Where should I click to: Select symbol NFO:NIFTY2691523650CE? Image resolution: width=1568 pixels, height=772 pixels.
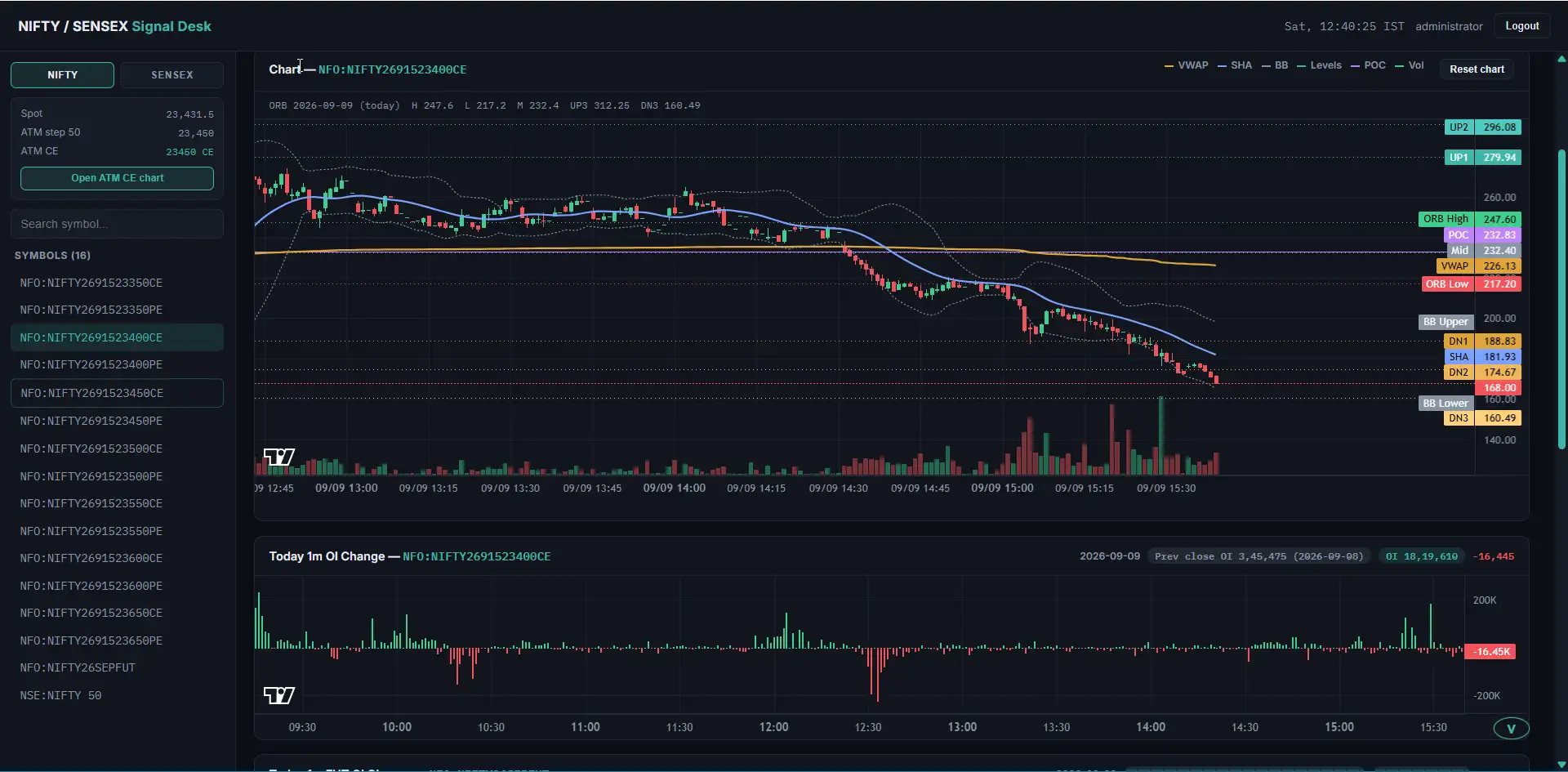click(x=117, y=613)
